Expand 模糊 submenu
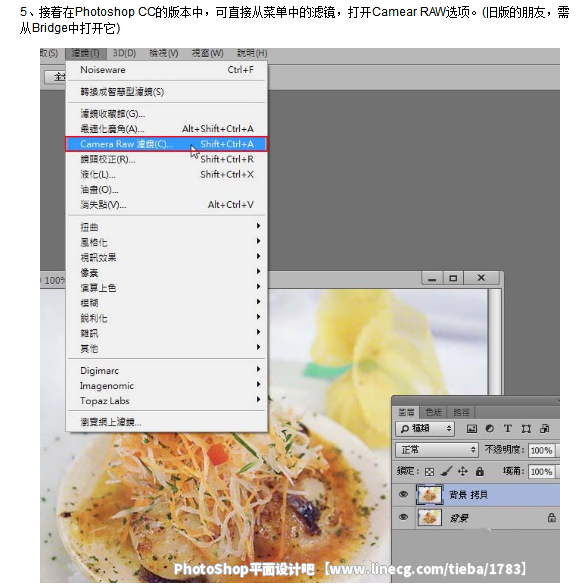The height and width of the screenshot is (588, 582). 166,303
